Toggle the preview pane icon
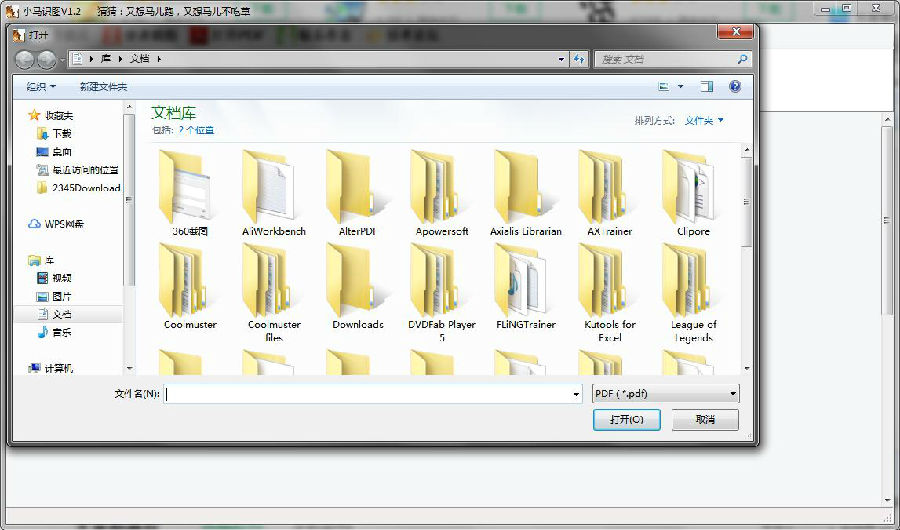 tap(707, 87)
